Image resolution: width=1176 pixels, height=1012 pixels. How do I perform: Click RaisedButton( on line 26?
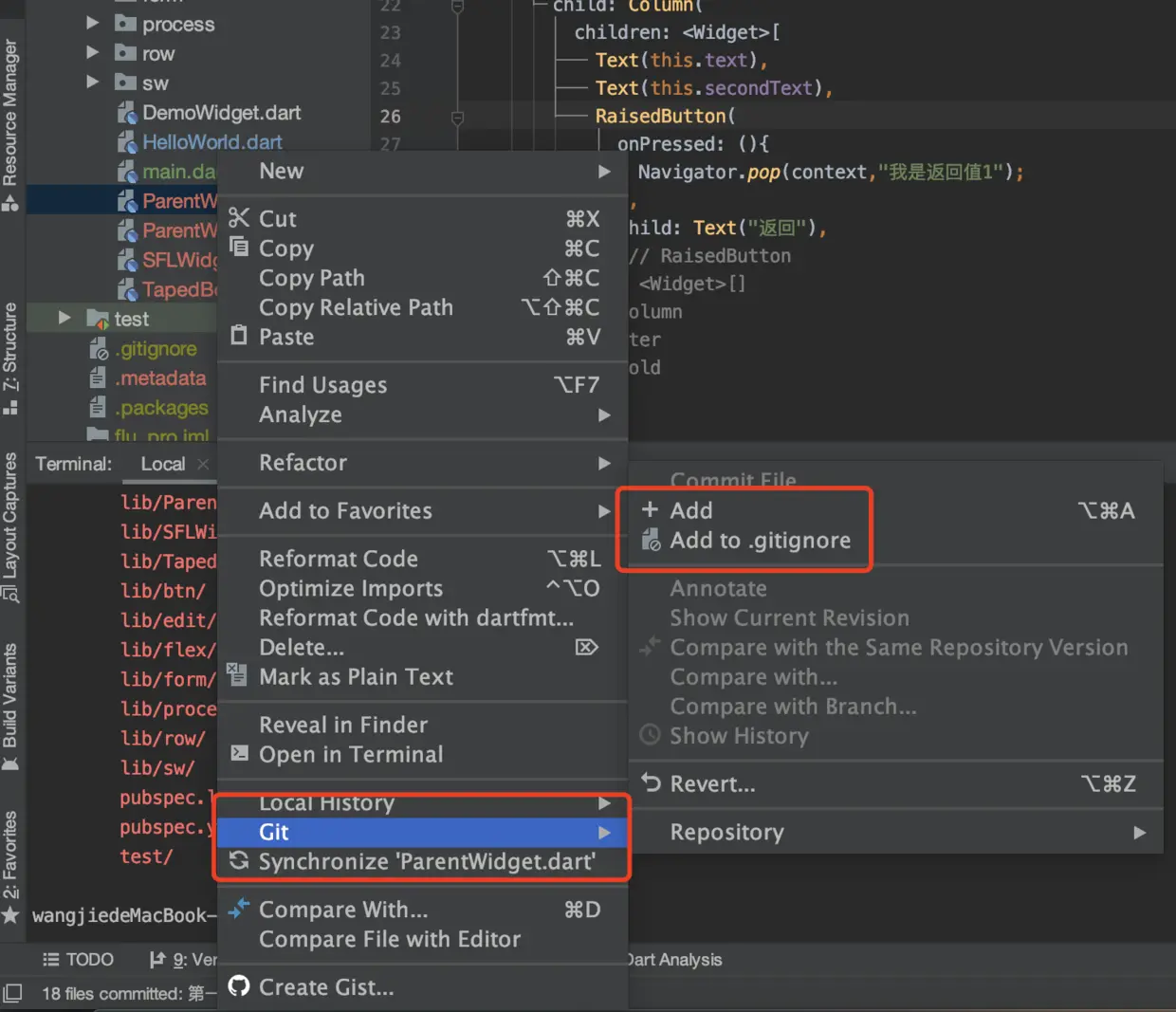(x=665, y=116)
